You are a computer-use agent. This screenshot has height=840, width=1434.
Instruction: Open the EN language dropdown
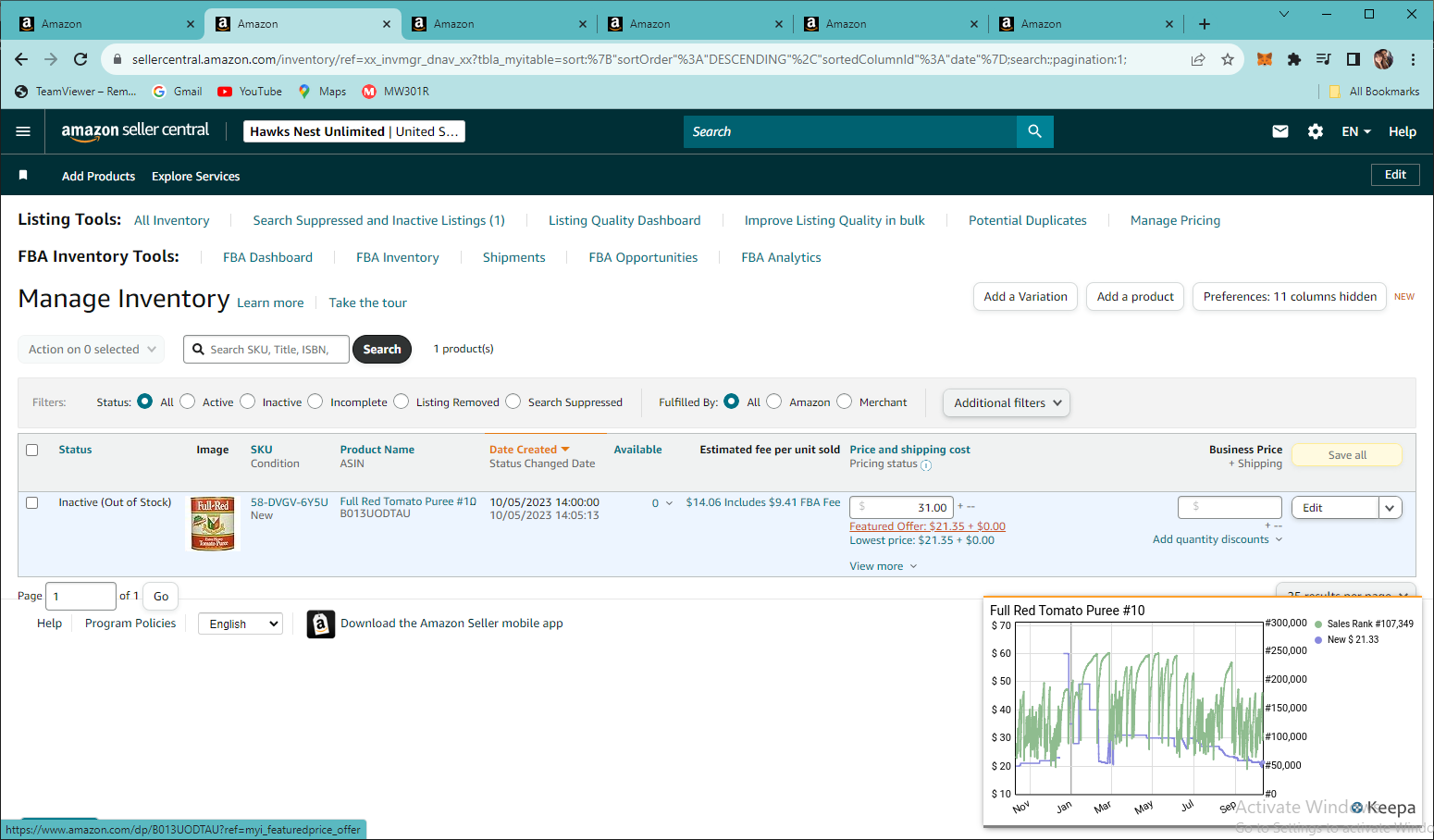coord(1356,131)
